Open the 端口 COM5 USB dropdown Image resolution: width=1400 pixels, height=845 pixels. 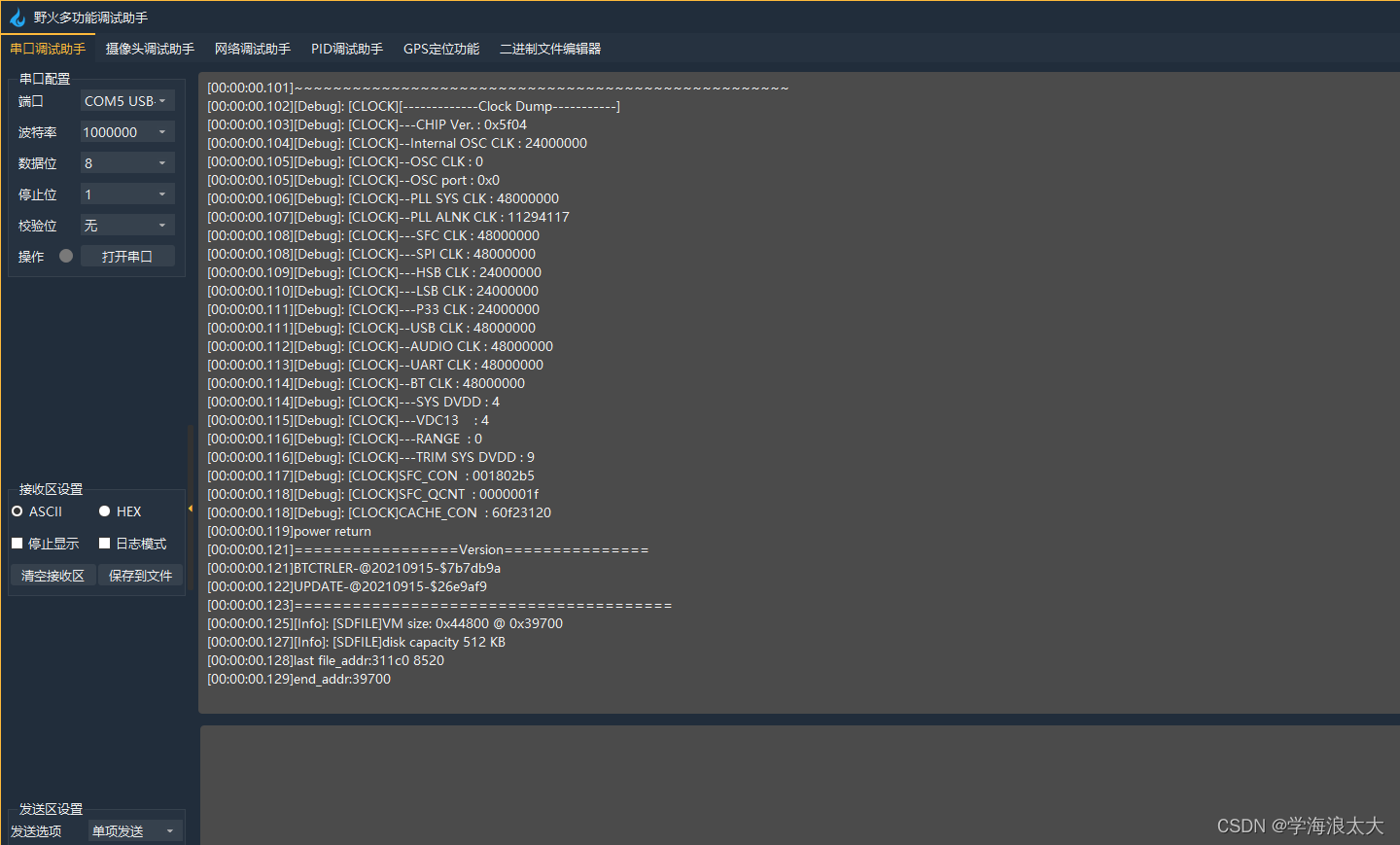coord(127,101)
